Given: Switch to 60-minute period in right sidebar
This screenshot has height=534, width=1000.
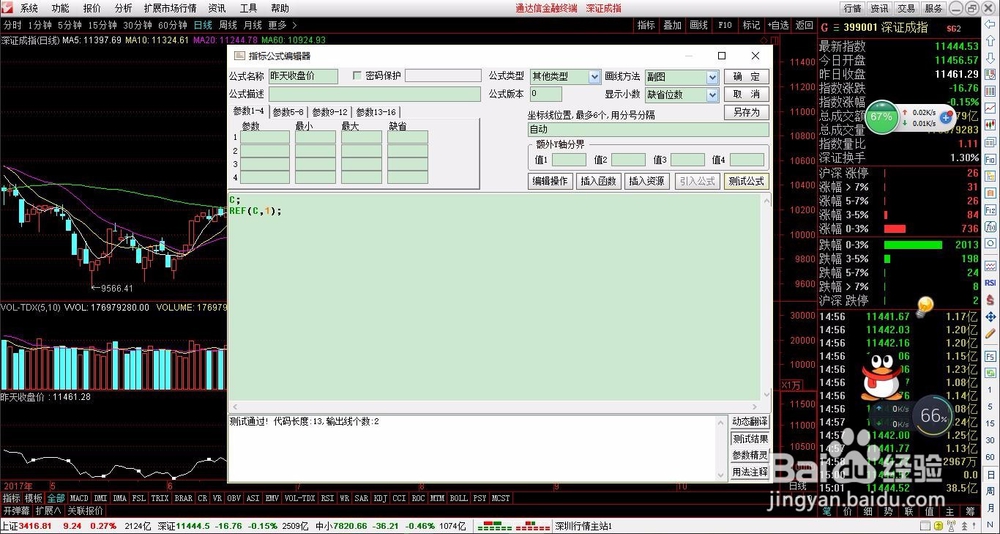Looking at the screenshot, I should pyautogui.click(x=990, y=456).
